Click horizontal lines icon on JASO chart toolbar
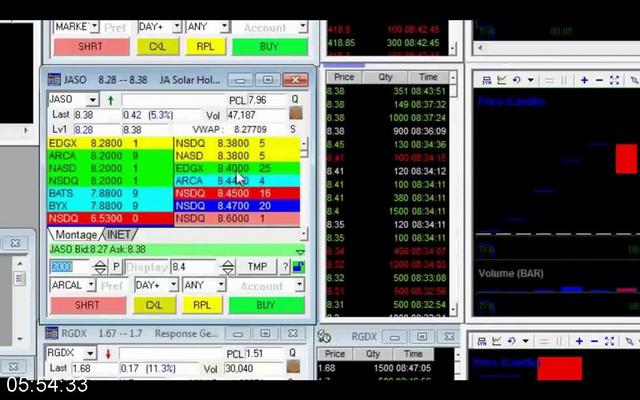Image resolution: width=640 pixels, height=400 pixels. 549,80
